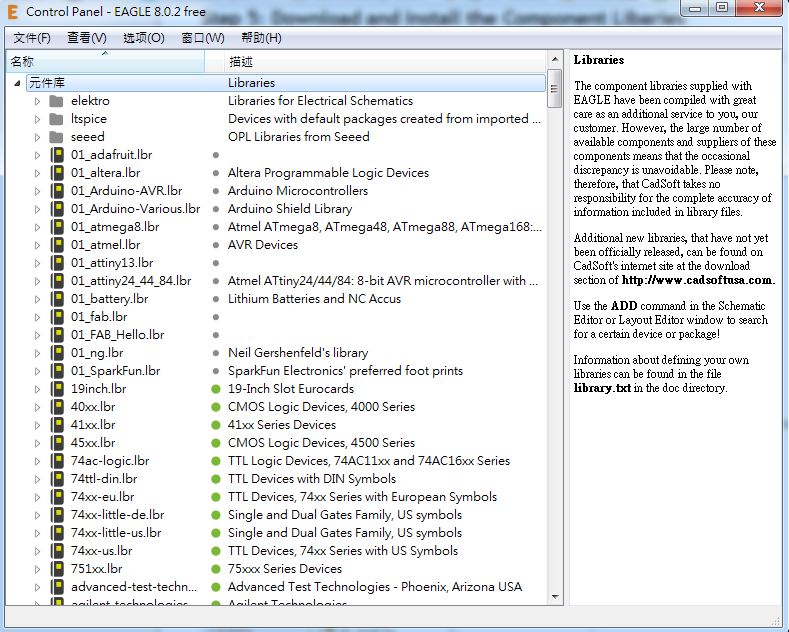Click the 描述 column header
789x632 pixels.
[385, 62]
